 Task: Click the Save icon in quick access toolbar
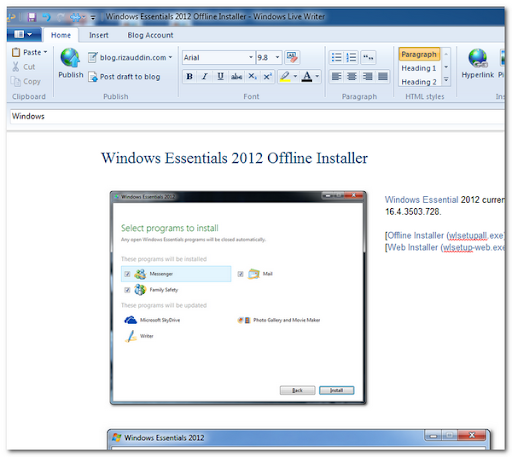pos(32,17)
